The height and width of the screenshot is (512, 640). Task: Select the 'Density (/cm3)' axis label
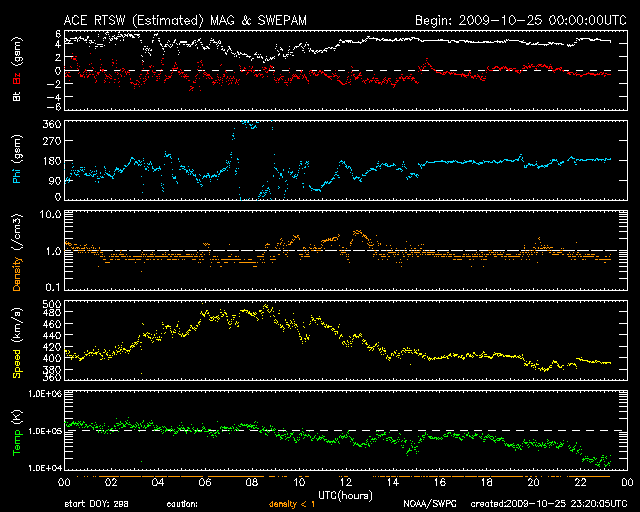pos(17,252)
